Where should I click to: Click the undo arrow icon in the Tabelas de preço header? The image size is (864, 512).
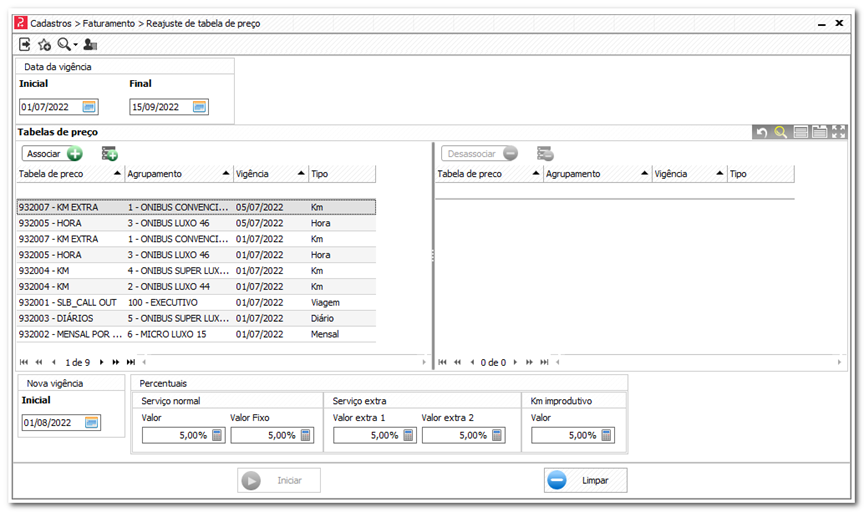(762, 132)
